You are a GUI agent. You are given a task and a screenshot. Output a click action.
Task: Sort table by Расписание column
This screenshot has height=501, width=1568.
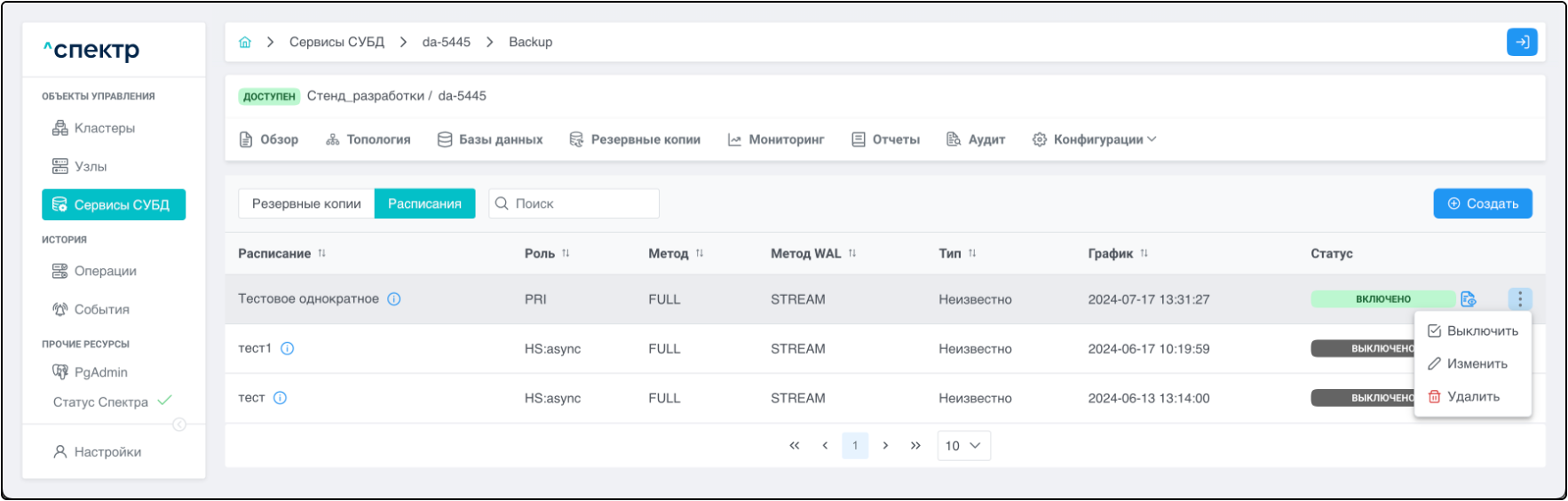(x=321, y=254)
